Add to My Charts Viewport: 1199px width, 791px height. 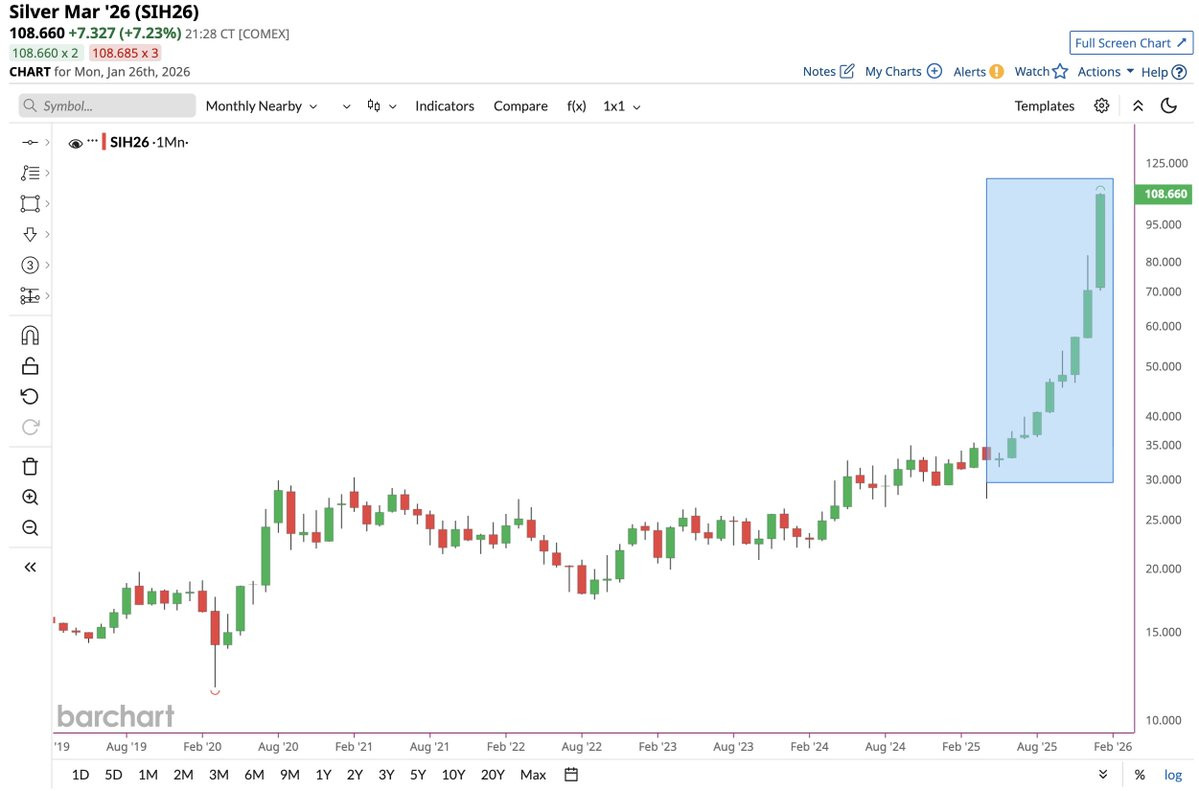pyautogui.click(x=903, y=71)
